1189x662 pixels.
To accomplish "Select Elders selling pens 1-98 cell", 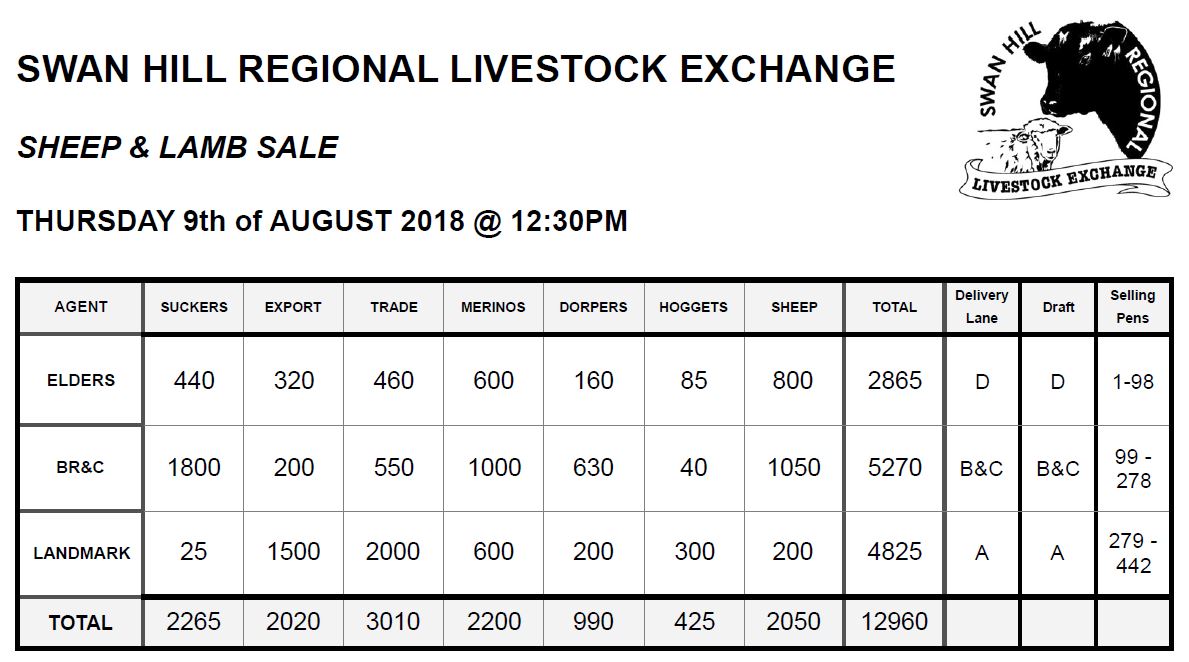I will tap(1133, 381).
